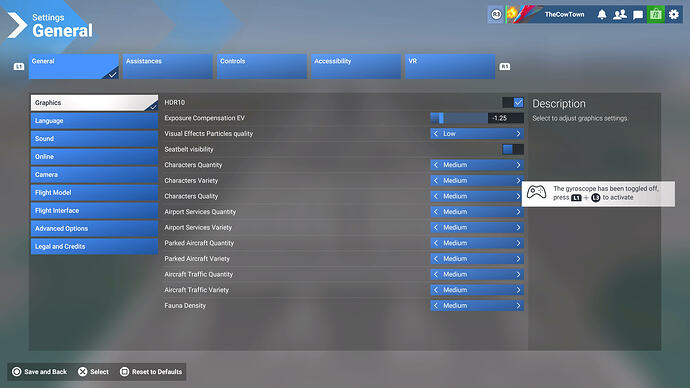Decrease Characters Variety with left arrow

pos(436,180)
